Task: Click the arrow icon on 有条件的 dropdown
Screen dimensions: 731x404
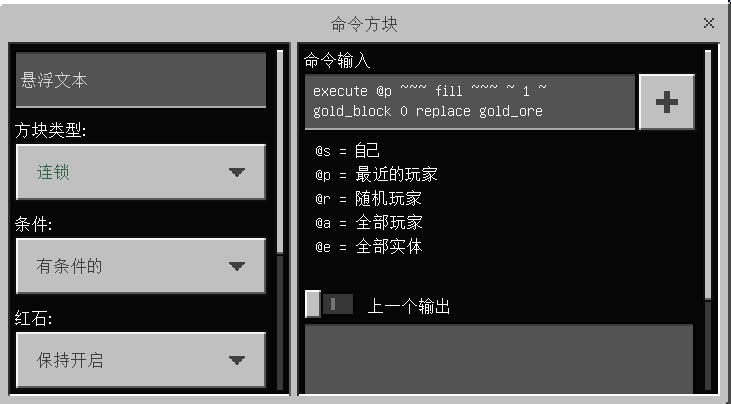Action: (237, 266)
